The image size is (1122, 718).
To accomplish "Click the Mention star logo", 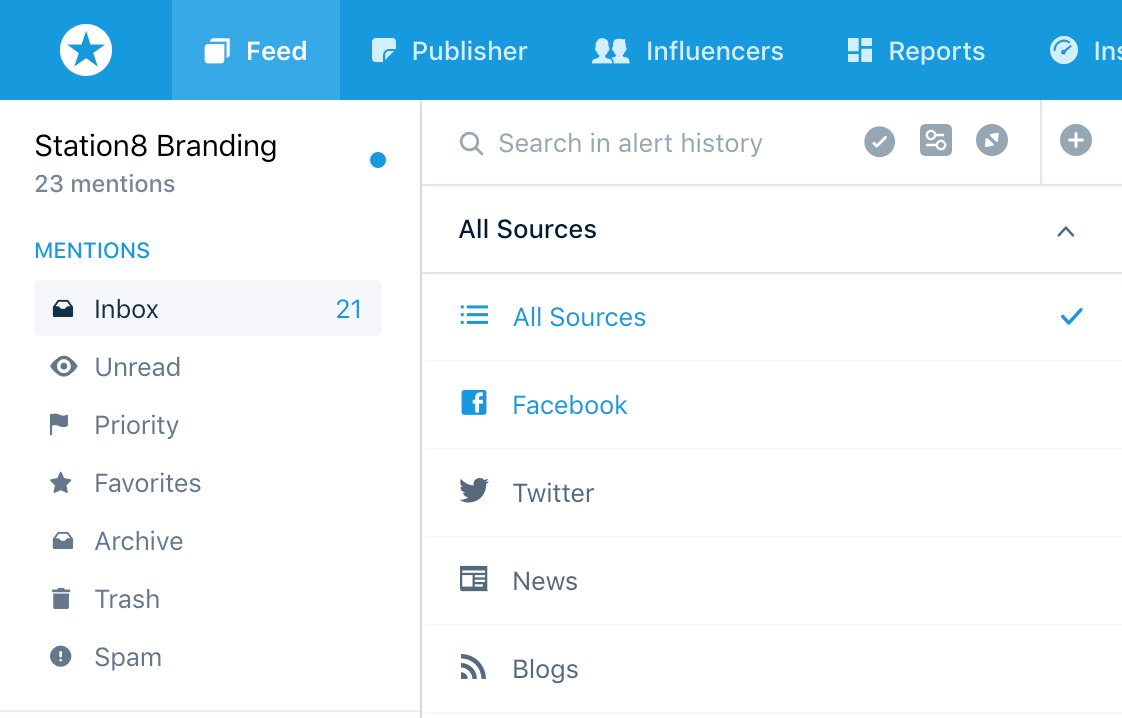I will point(86,50).
